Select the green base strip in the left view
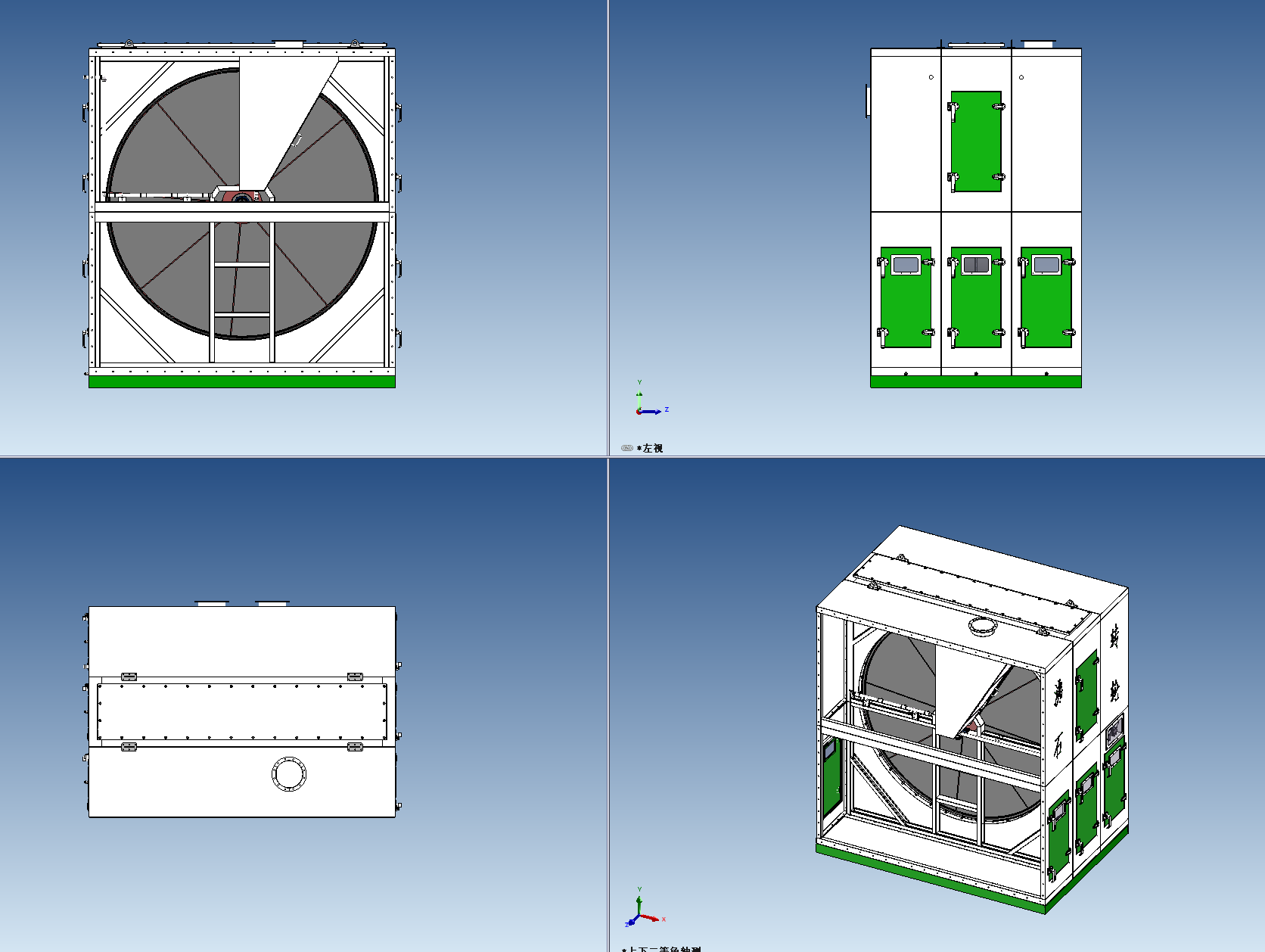 tap(976, 381)
